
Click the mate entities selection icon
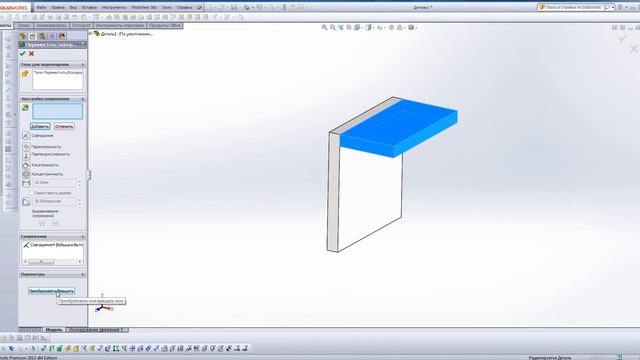25,107
